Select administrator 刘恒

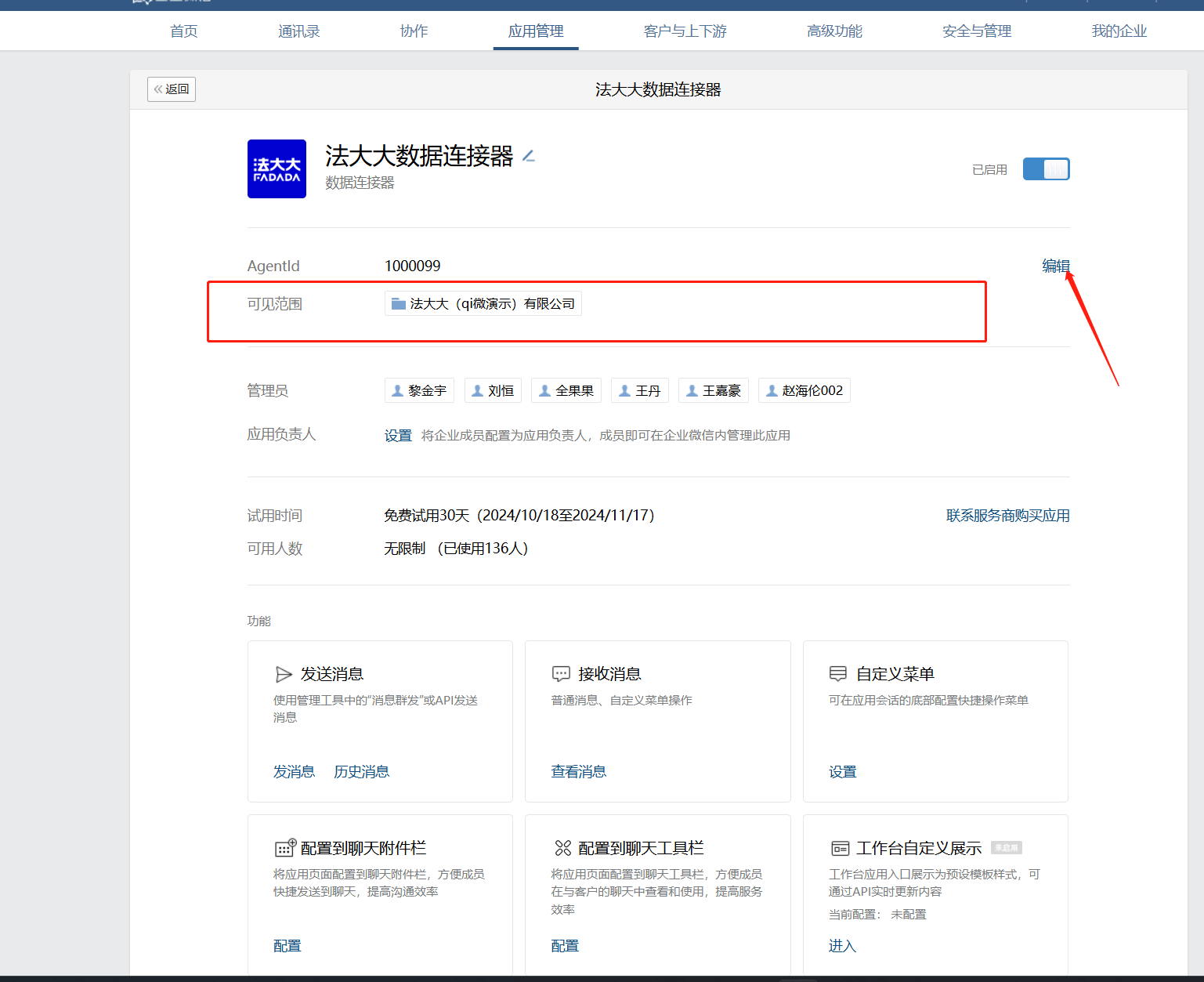493,390
